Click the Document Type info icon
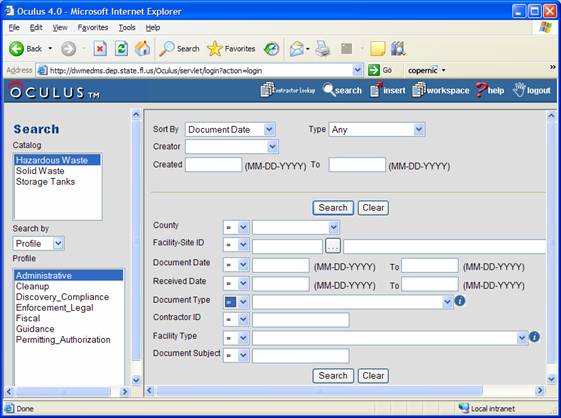The height and width of the screenshot is (418, 561). (460, 301)
